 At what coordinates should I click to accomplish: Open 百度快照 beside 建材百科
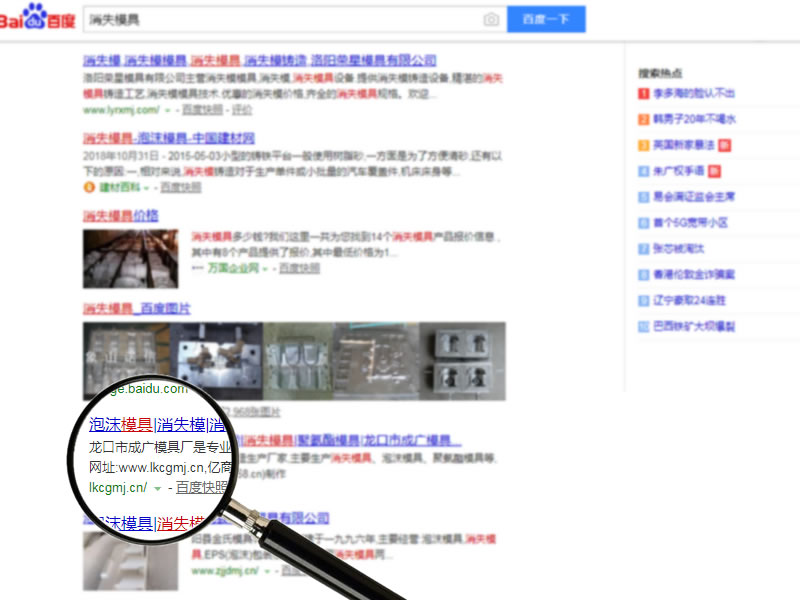[181, 187]
